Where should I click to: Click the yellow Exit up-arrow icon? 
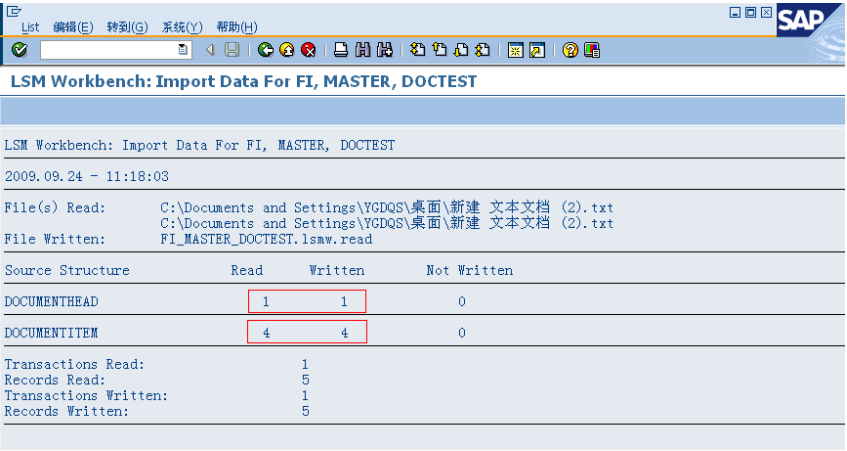(287, 50)
